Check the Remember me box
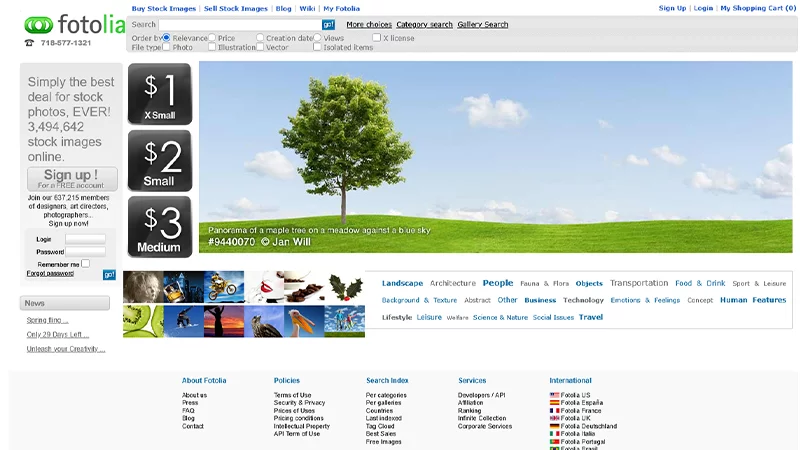The image size is (800, 450). tap(85, 264)
